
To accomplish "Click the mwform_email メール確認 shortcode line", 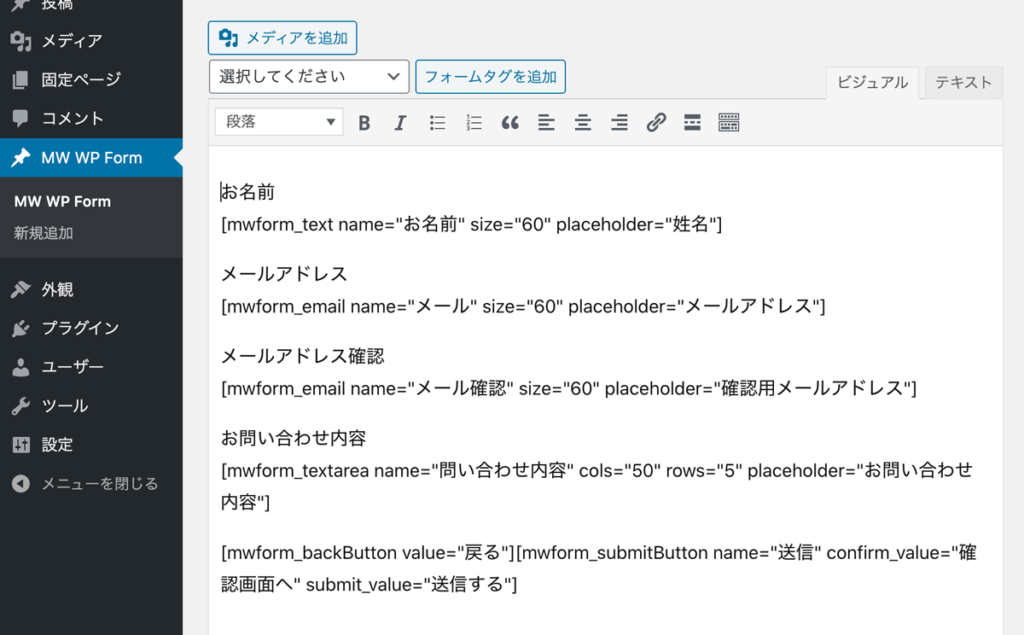I will [x=569, y=389].
